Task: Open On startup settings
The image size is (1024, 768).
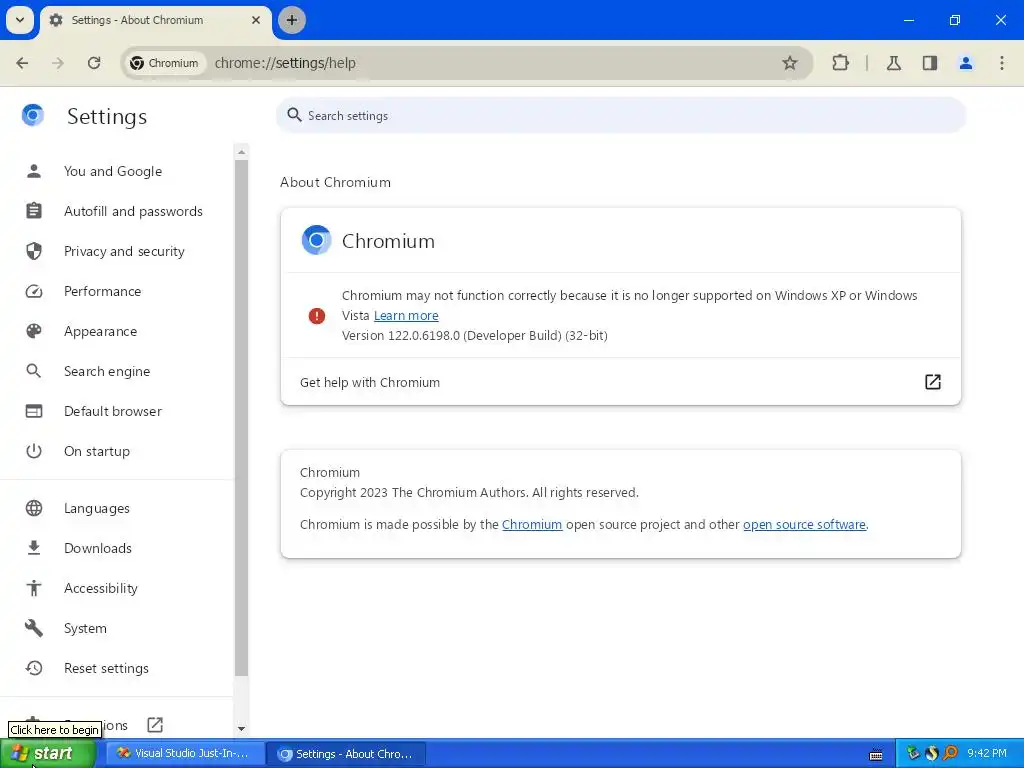Action: click(x=97, y=451)
